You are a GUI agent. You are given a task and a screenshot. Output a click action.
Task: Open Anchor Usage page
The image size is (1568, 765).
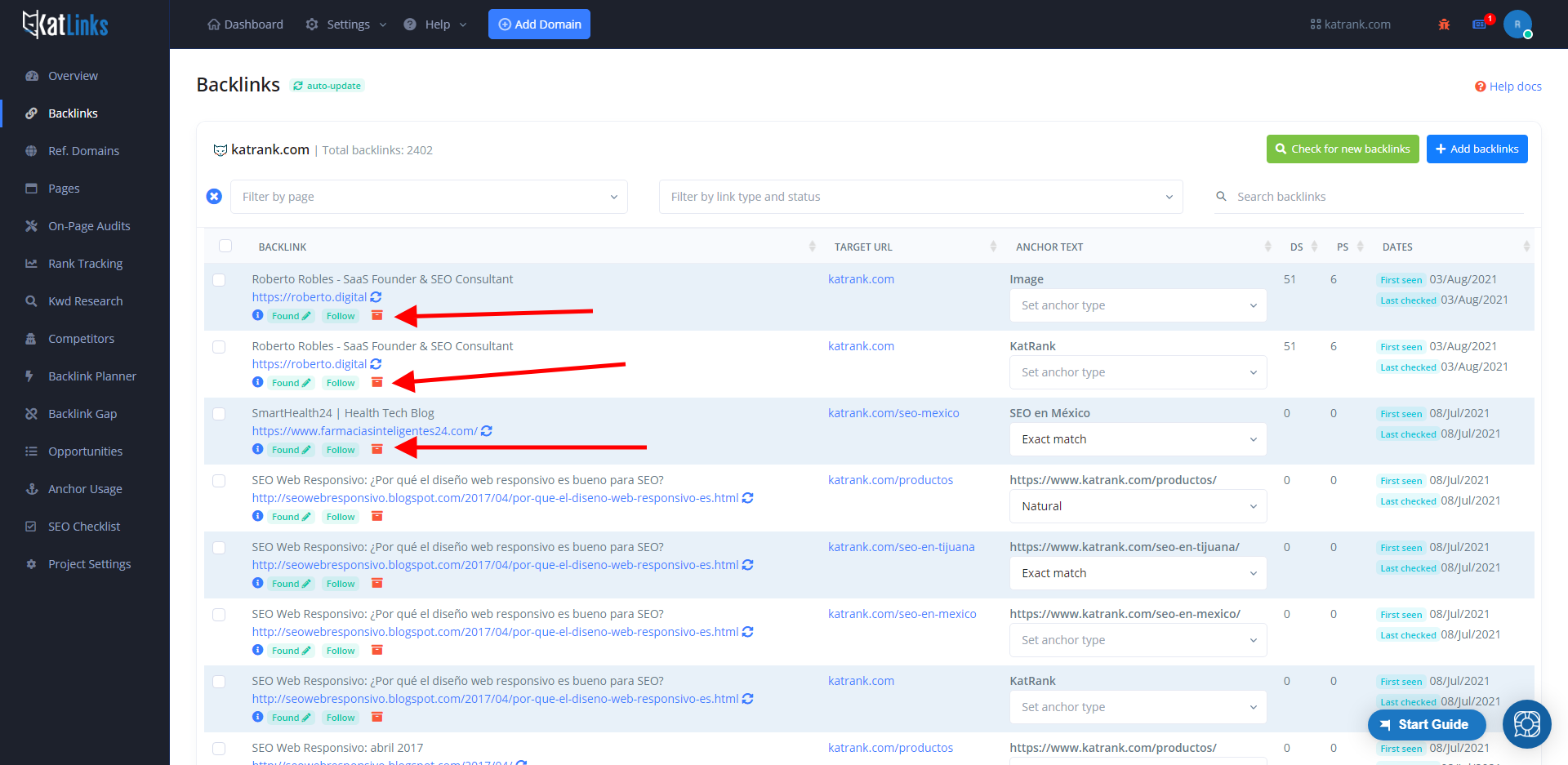coord(85,489)
